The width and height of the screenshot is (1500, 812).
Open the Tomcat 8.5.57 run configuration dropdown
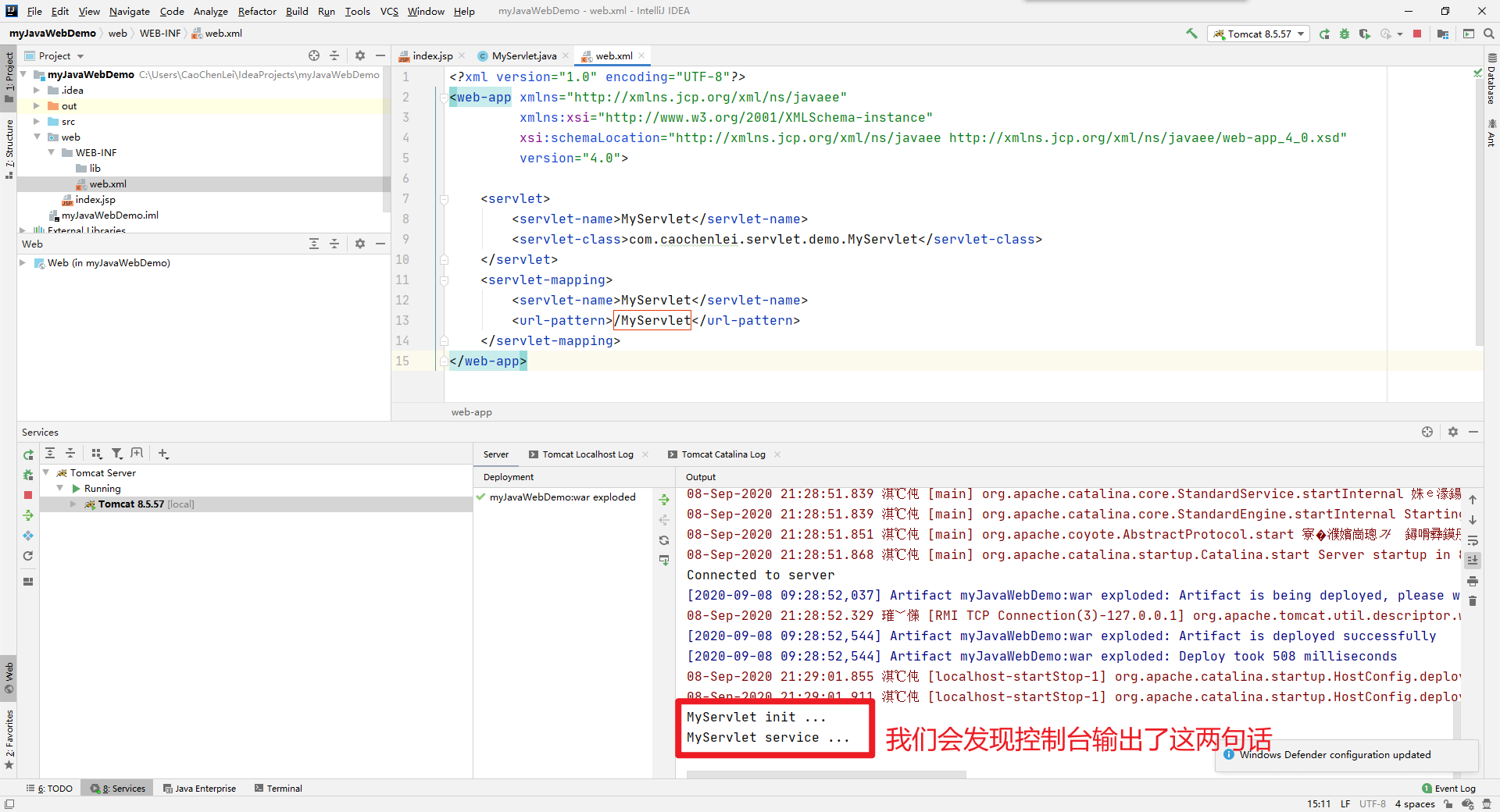(1259, 34)
